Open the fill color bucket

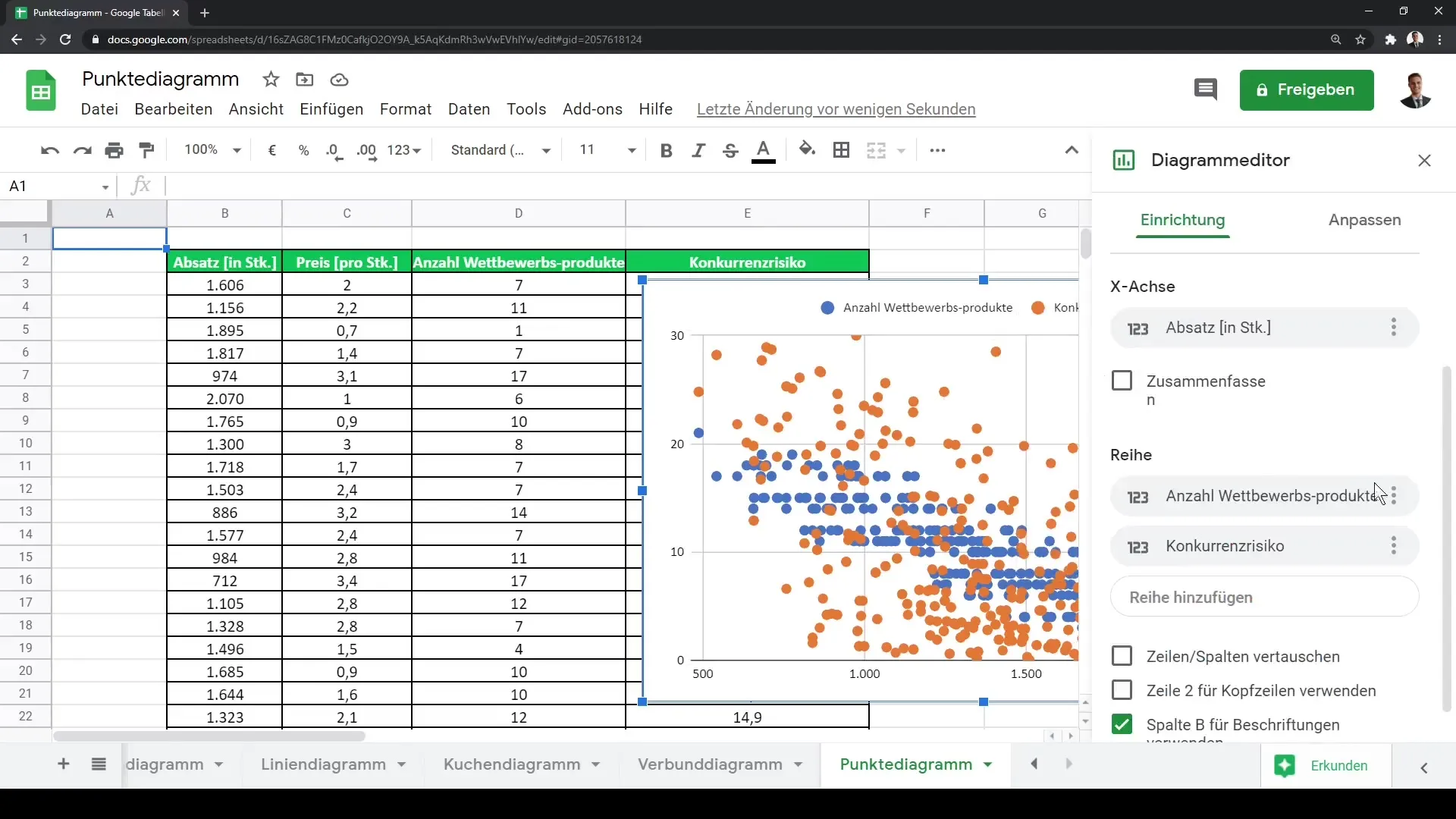click(808, 150)
